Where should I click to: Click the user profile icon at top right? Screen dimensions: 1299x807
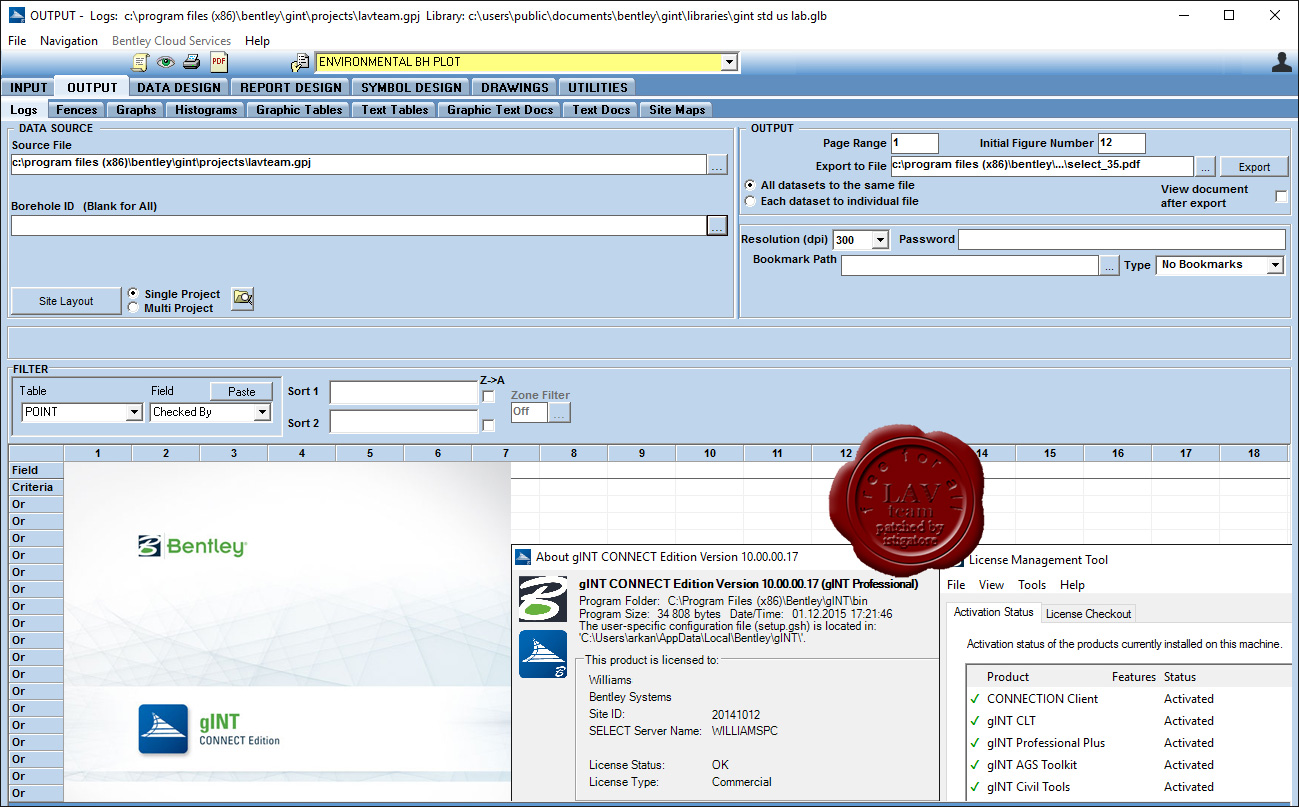[1281, 63]
